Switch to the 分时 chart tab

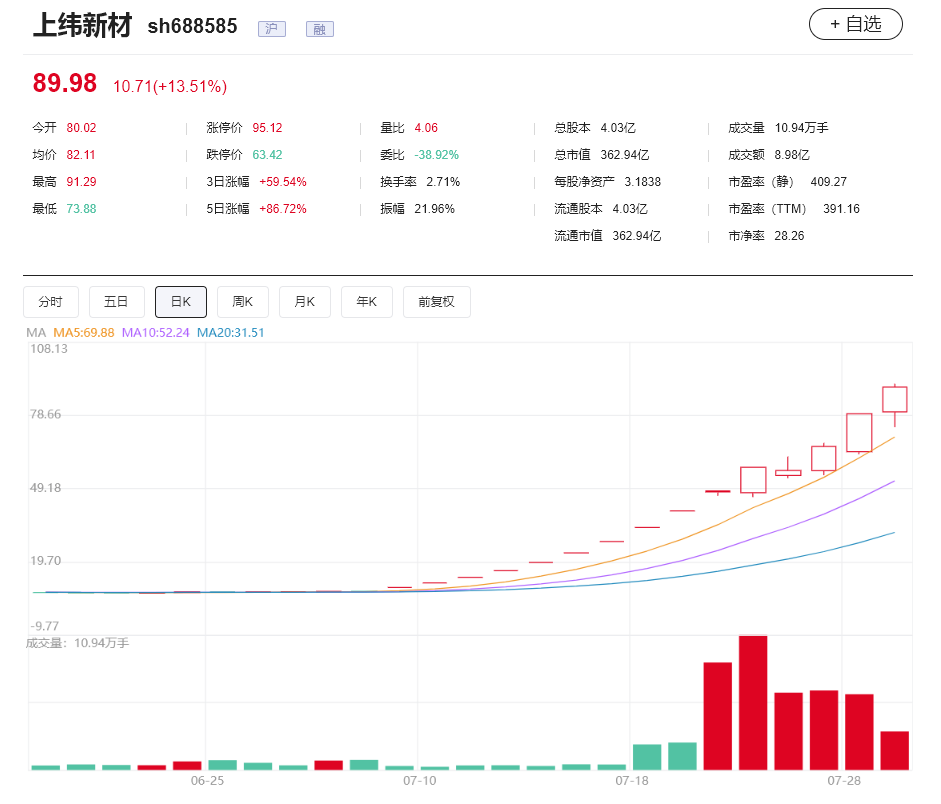click(51, 302)
